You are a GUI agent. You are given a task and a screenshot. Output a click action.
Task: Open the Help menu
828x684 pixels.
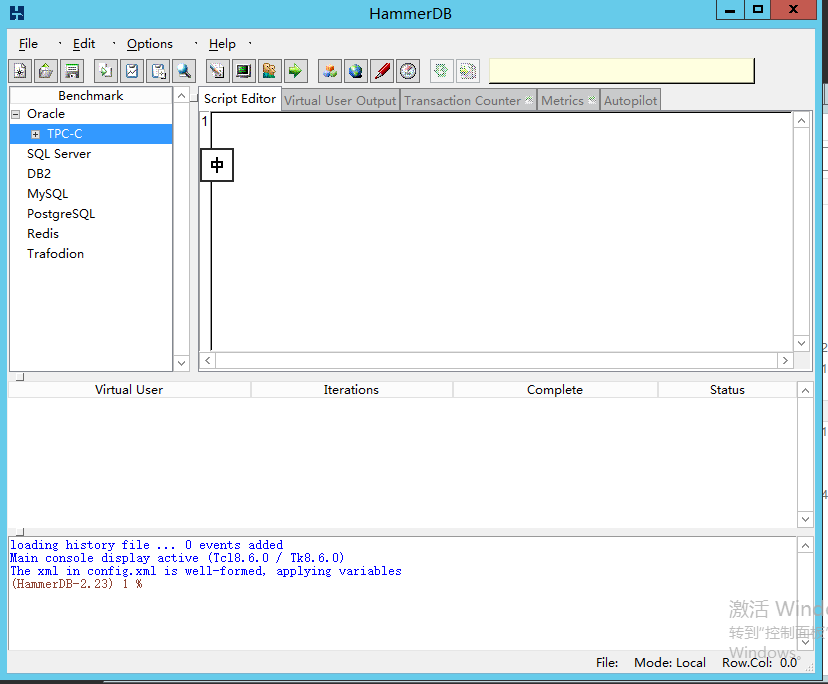[222, 43]
